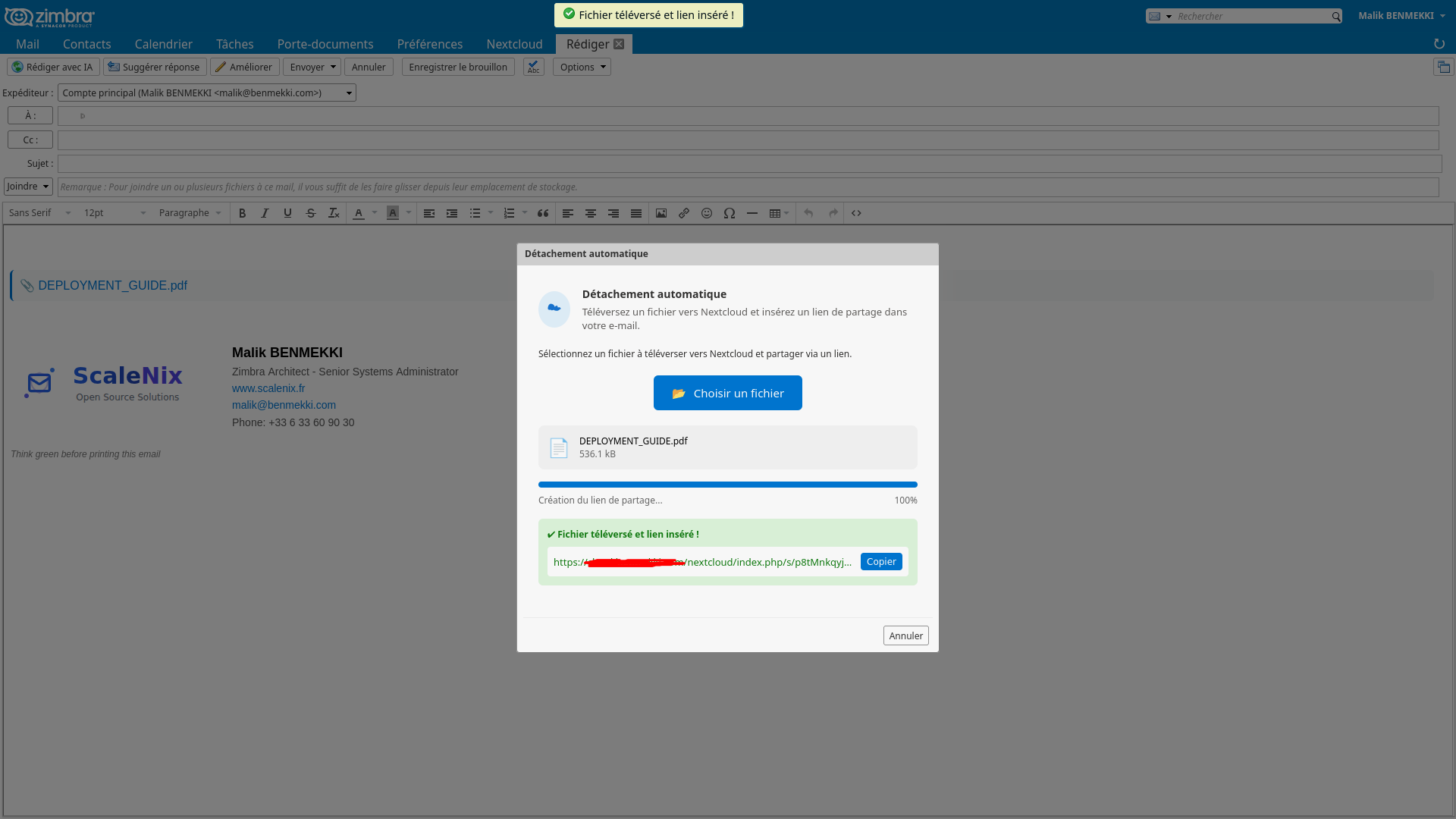Insert an image into the email body

coord(661,213)
